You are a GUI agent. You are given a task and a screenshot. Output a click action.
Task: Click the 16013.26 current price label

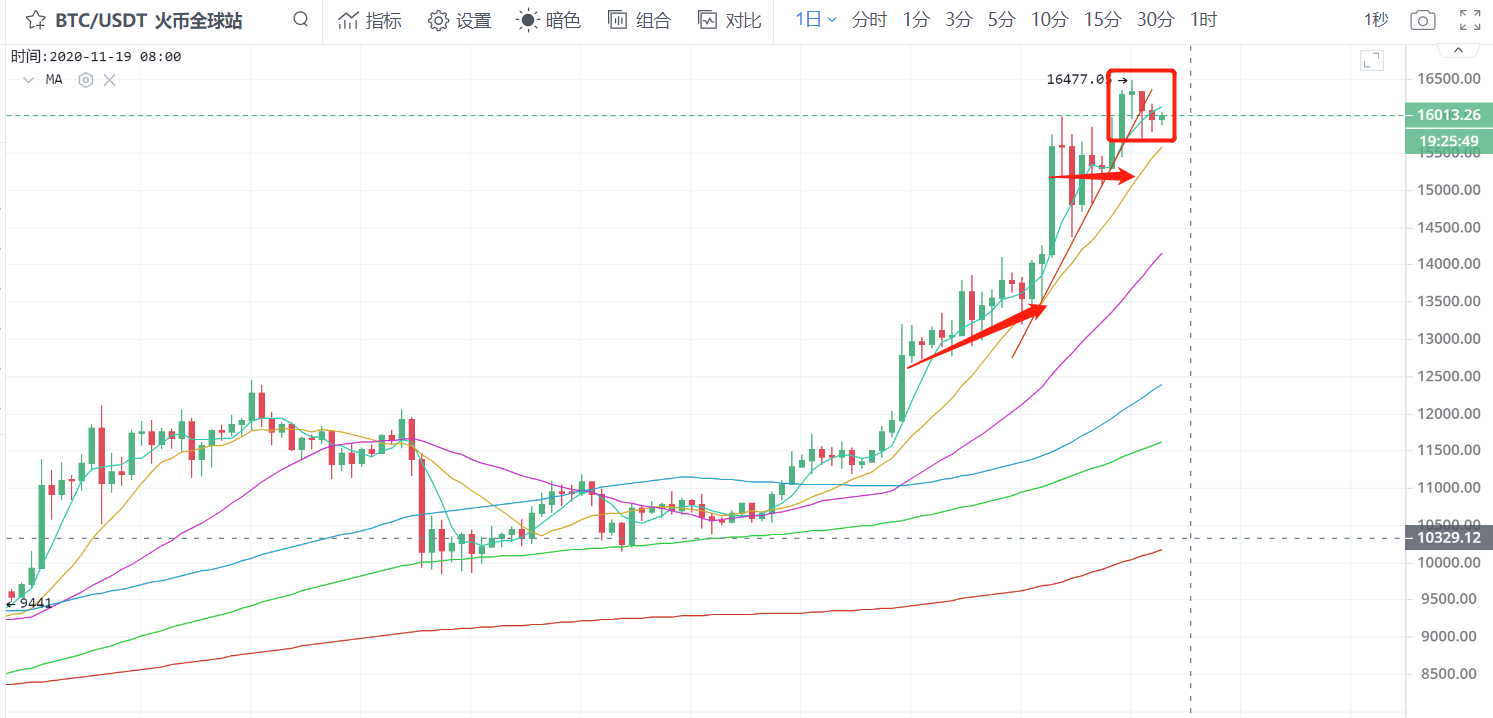[x=1448, y=115]
